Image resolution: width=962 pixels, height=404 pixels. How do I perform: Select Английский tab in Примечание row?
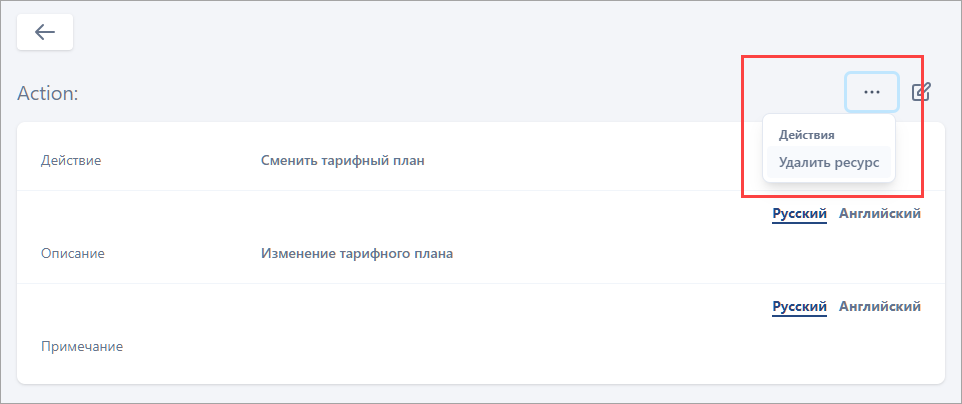(x=879, y=306)
